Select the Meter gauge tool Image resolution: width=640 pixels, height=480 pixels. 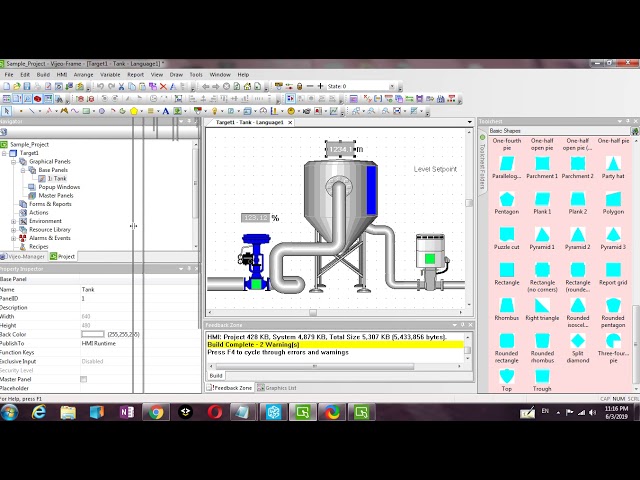tap(263, 111)
